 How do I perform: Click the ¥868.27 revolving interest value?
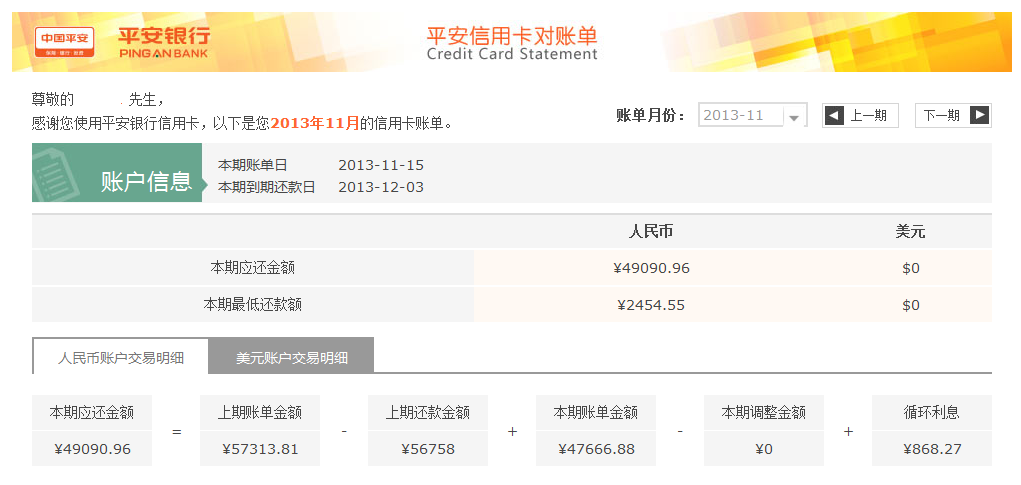[x=932, y=449]
